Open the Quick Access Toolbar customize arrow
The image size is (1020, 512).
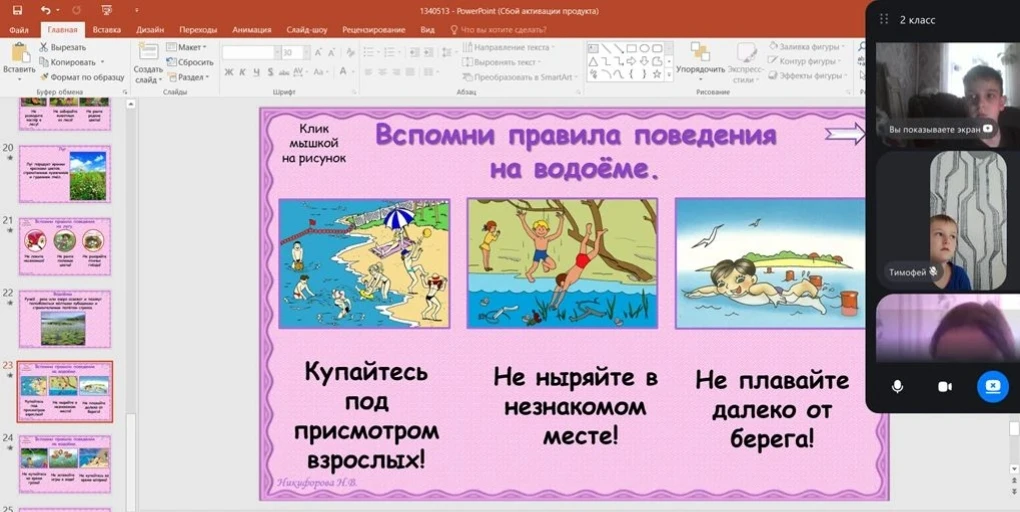(137, 10)
